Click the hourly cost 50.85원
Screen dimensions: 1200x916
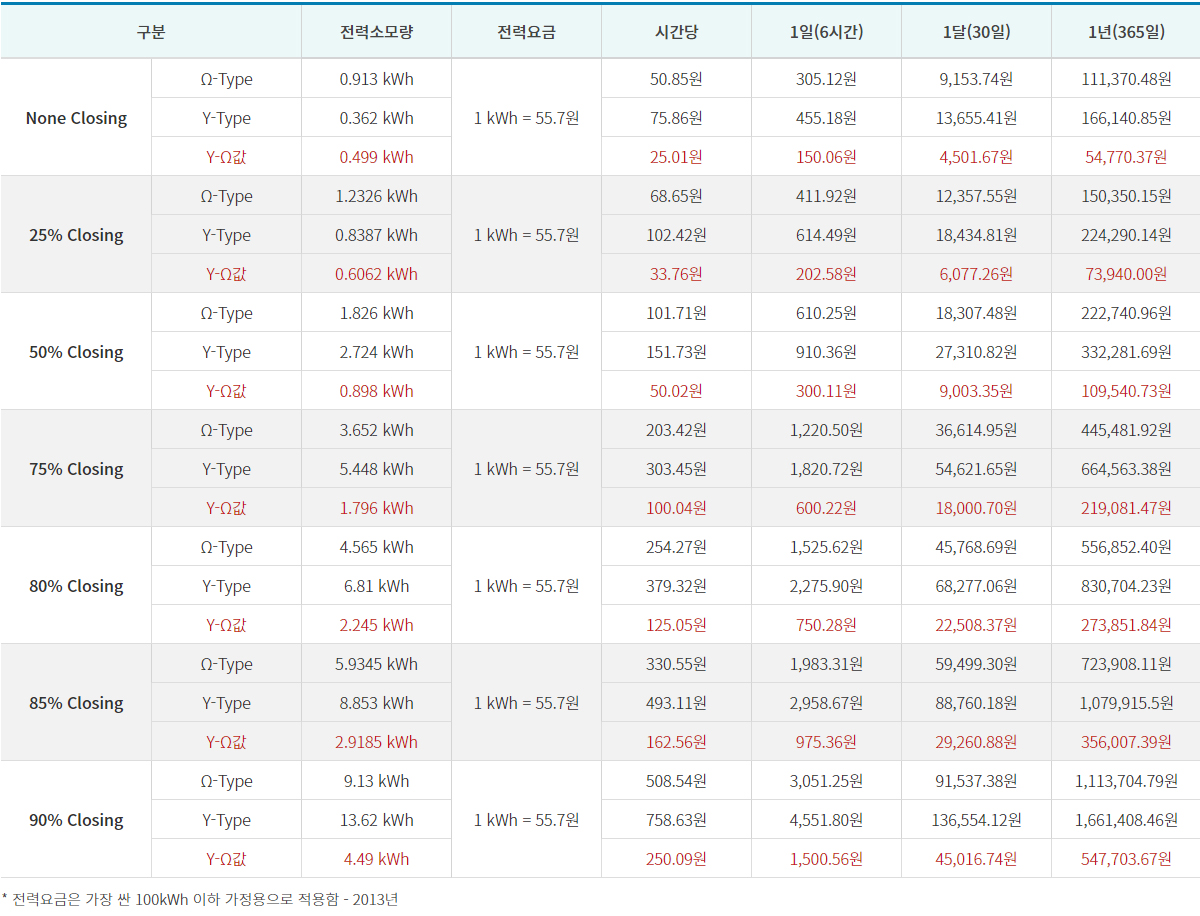click(x=676, y=79)
